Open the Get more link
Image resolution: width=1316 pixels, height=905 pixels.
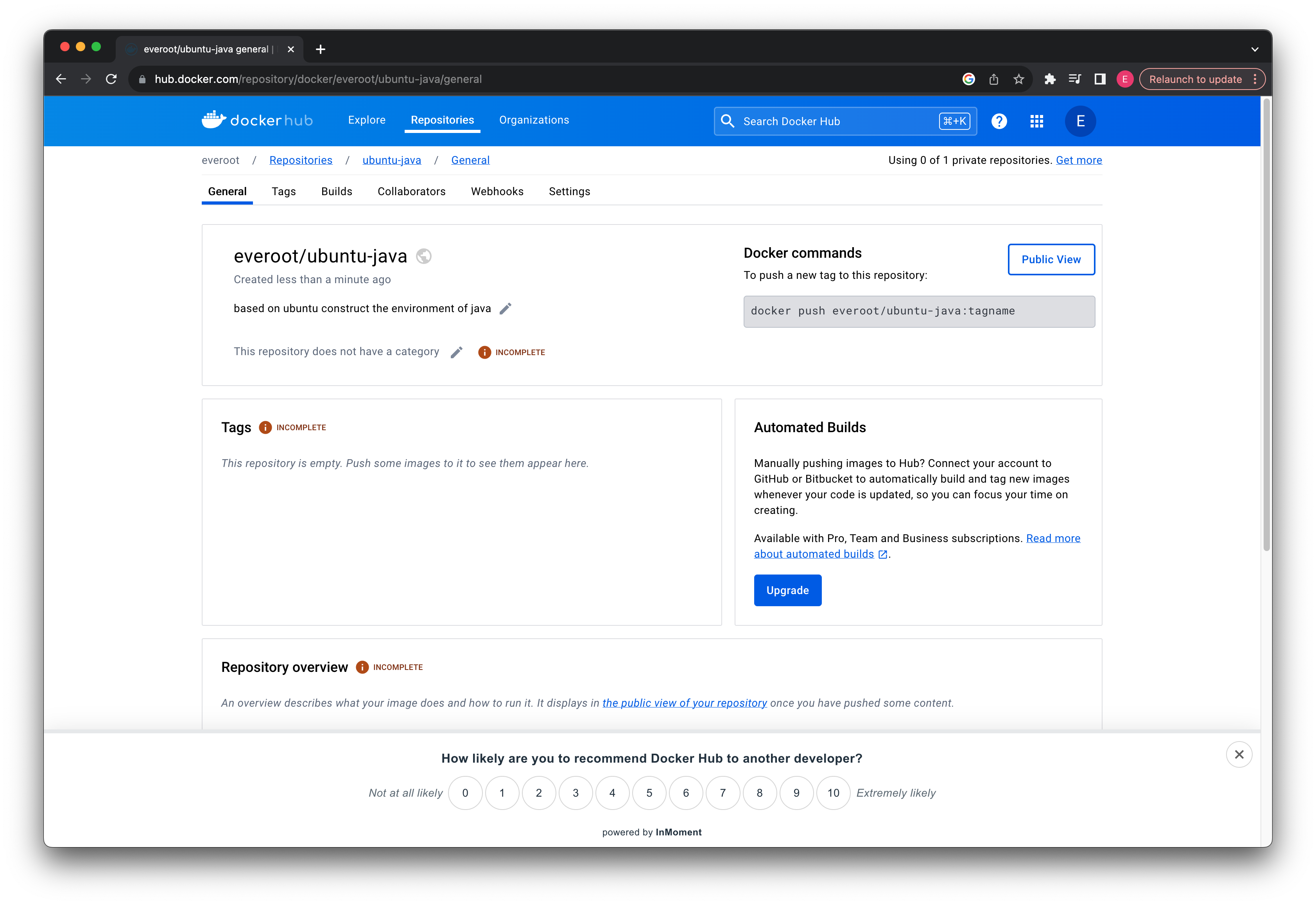point(1079,160)
